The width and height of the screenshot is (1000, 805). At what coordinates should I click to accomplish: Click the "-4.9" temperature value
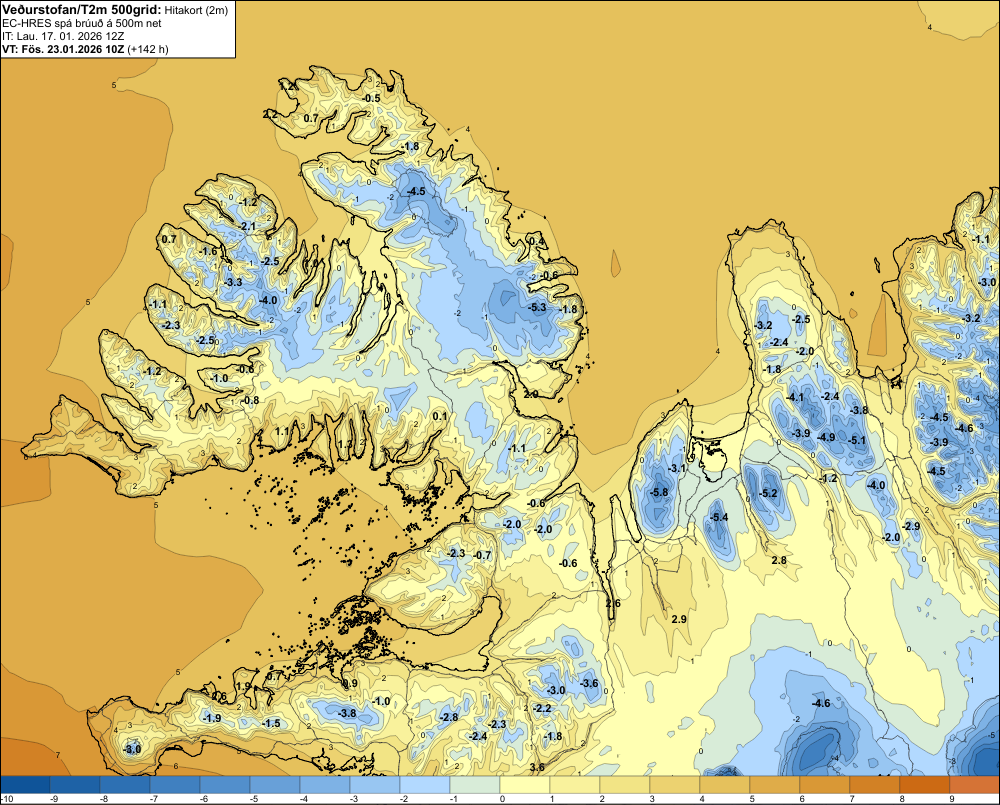point(827,437)
